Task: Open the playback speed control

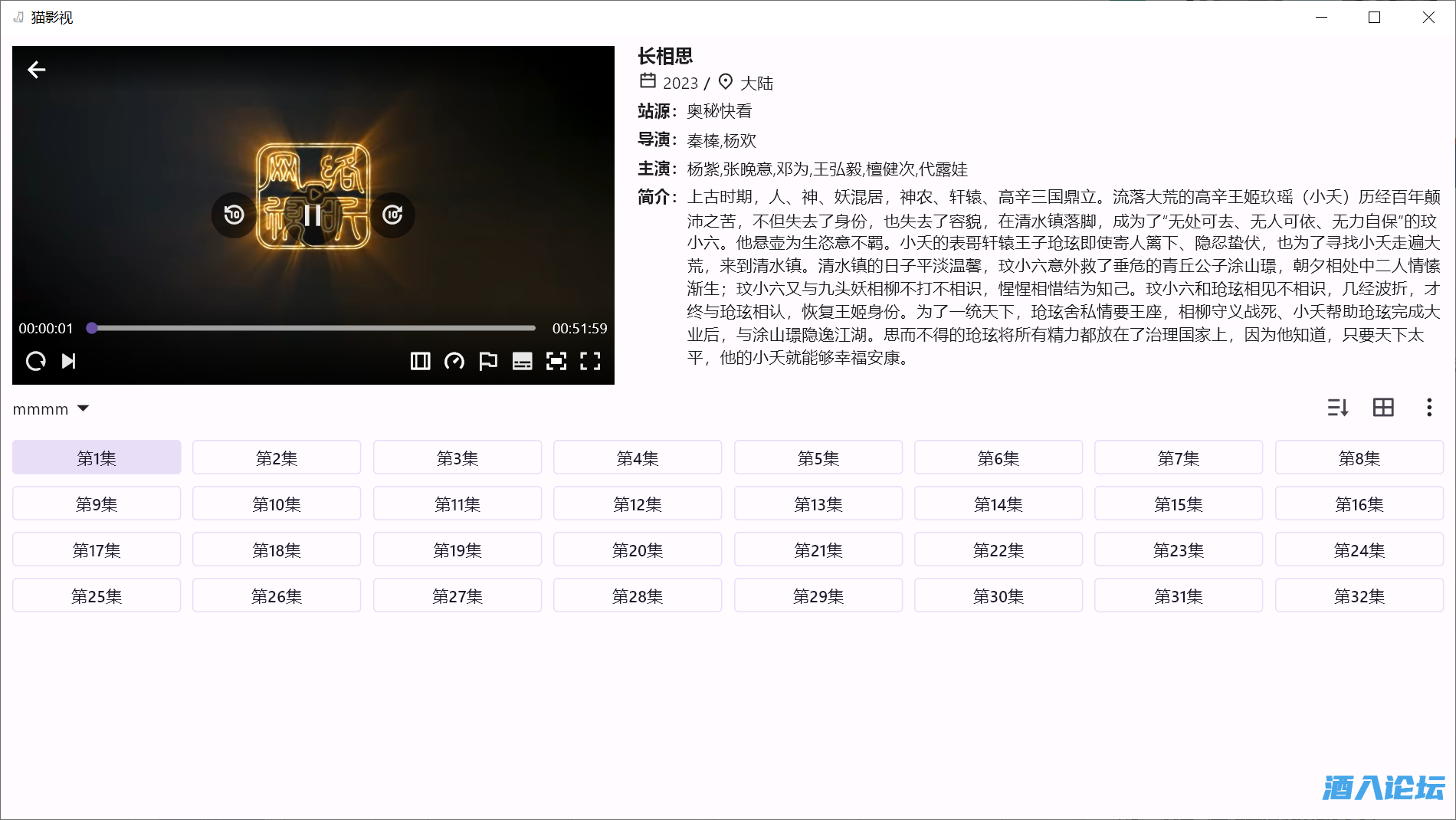Action: (x=454, y=361)
